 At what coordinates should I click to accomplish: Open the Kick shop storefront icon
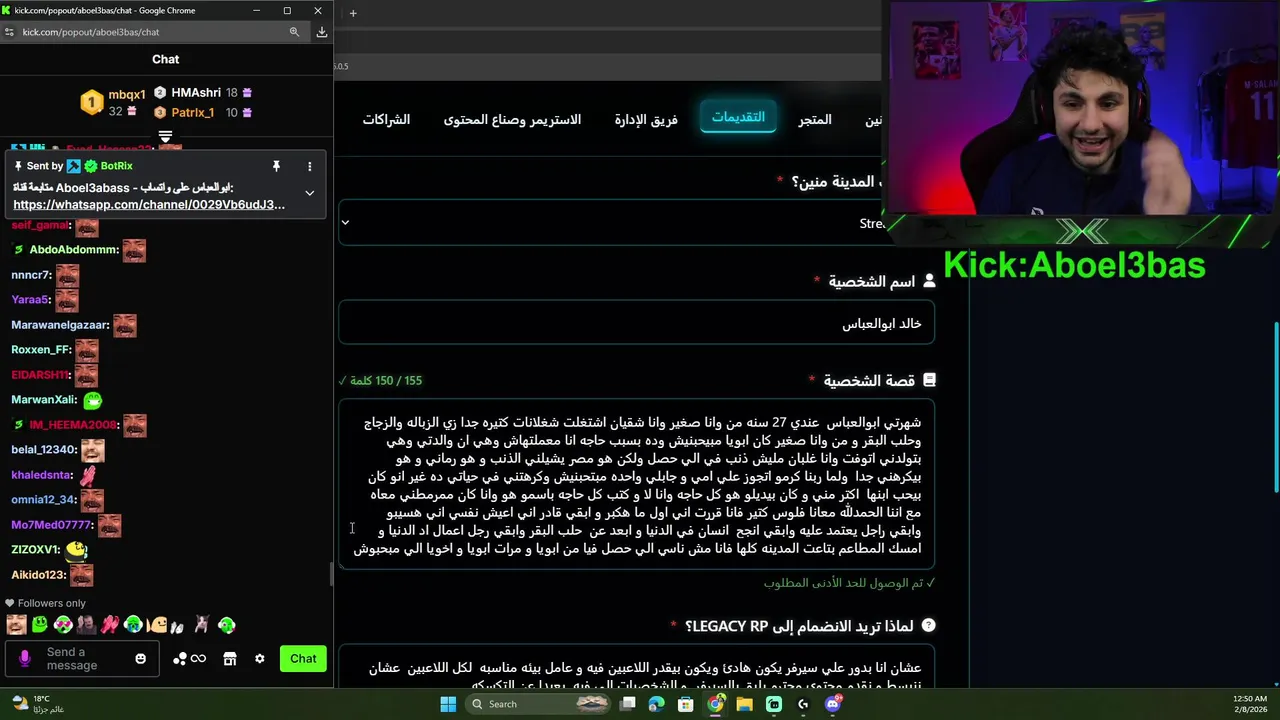point(230,659)
